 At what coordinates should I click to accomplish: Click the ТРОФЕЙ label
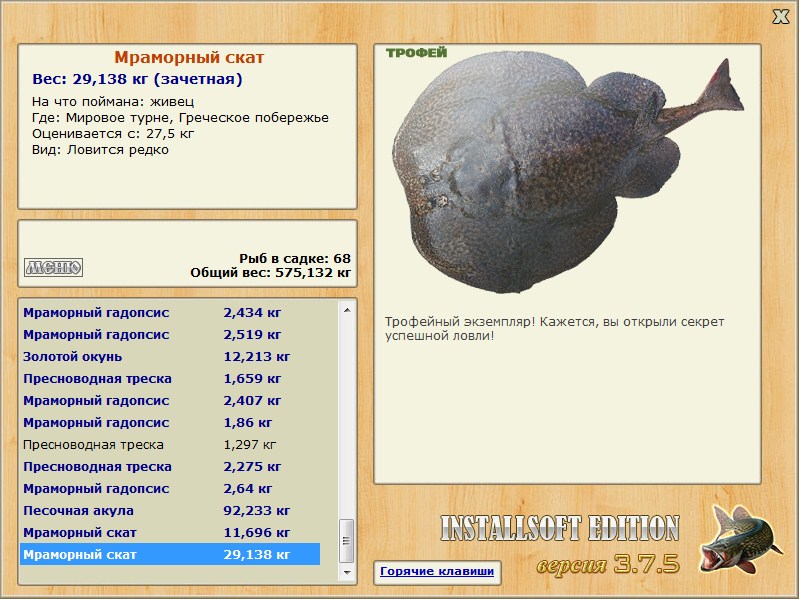[416, 52]
